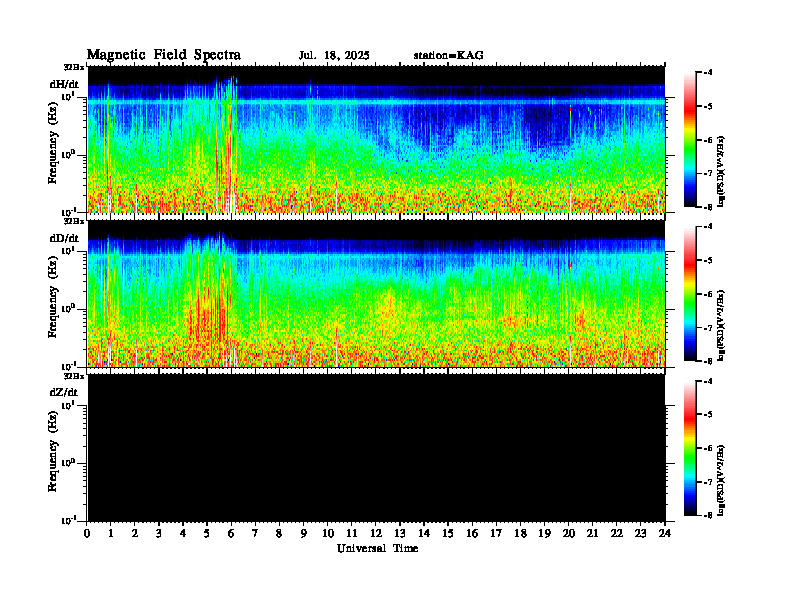The height and width of the screenshot is (612, 792).
Task: Click hour tick label "1" on time axis
Action: (x=111, y=534)
